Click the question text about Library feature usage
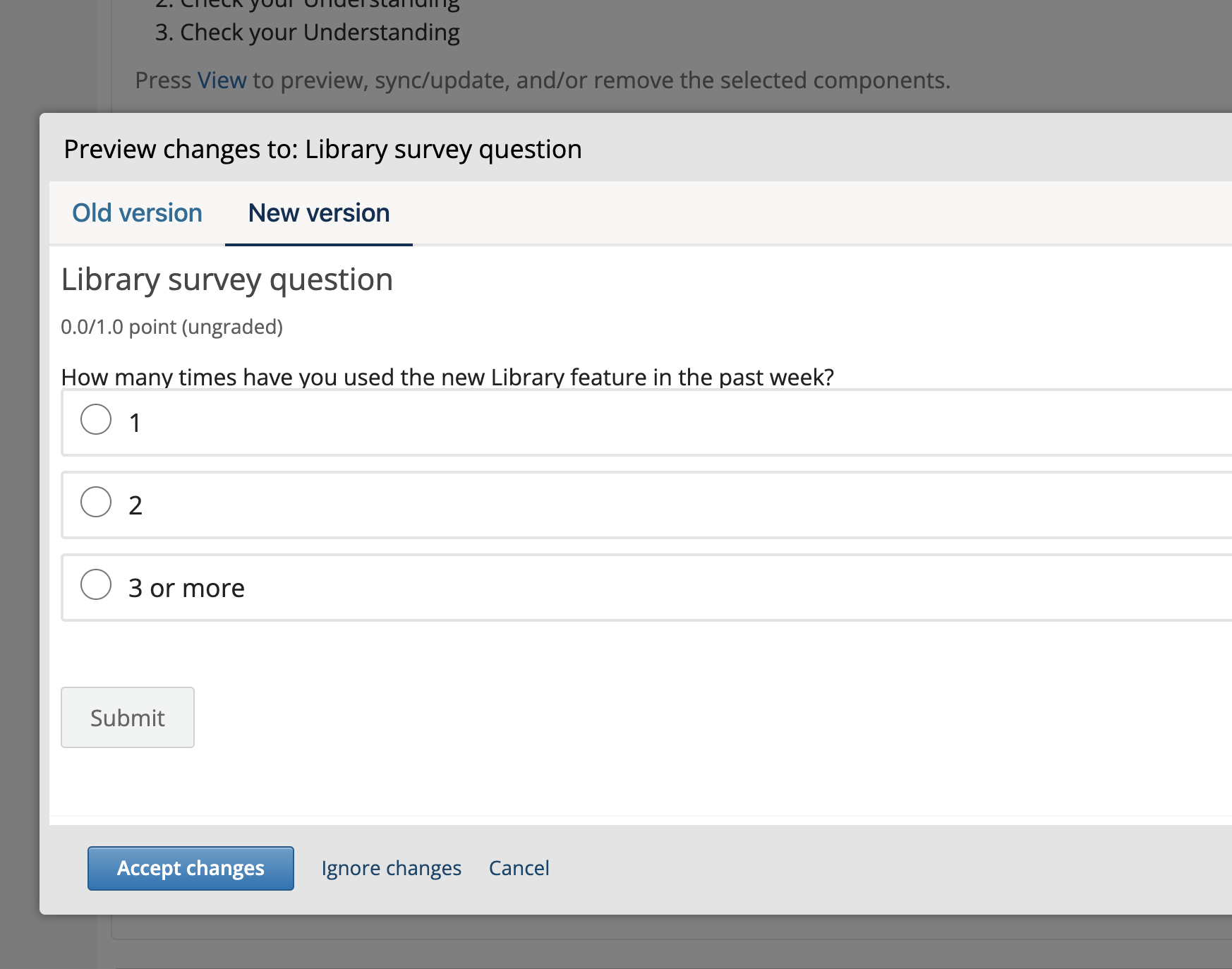 [x=447, y=376]
